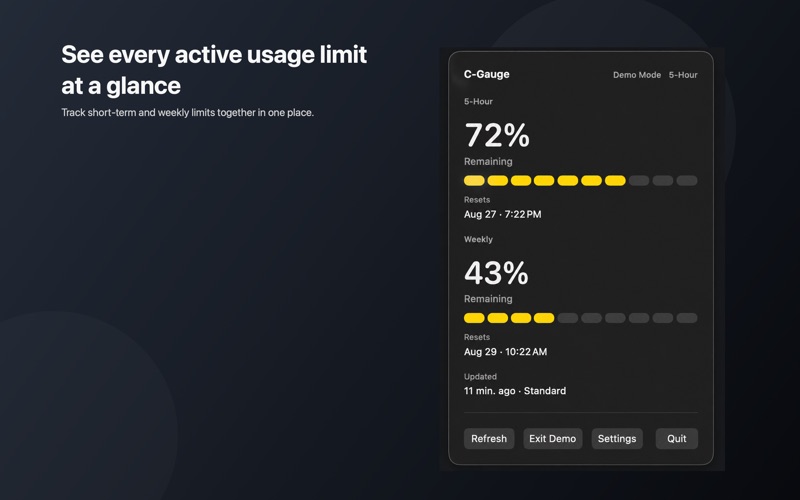The width and height of the screenshot is (800, 500).
Task: Click the Demo Mode label
Action: pyautogui.click(x=637, y=75)
